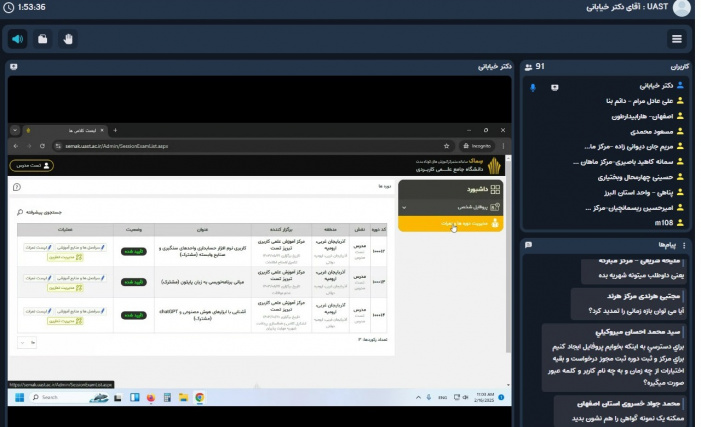
Task: Click the briefcase icon in top toolbar
Action: (43, 39)
